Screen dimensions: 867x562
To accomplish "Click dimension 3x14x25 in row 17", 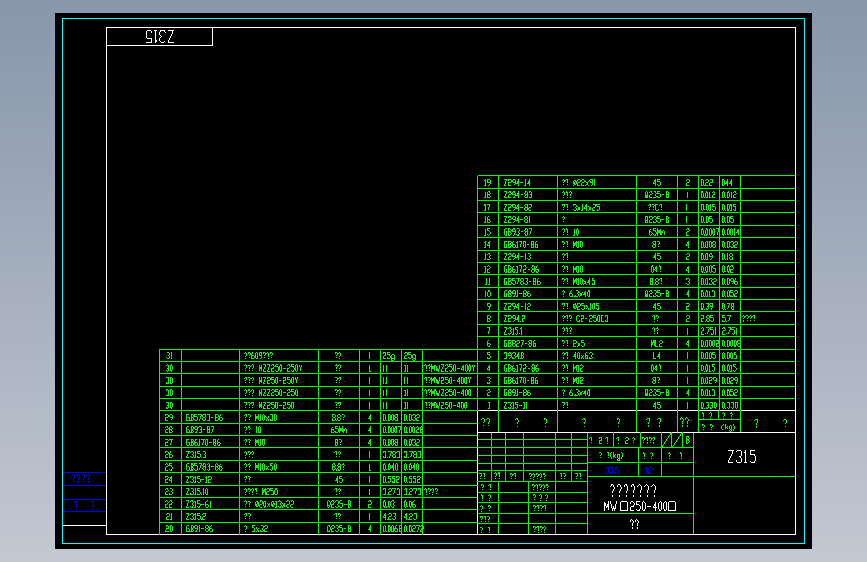I will [586, 207].
